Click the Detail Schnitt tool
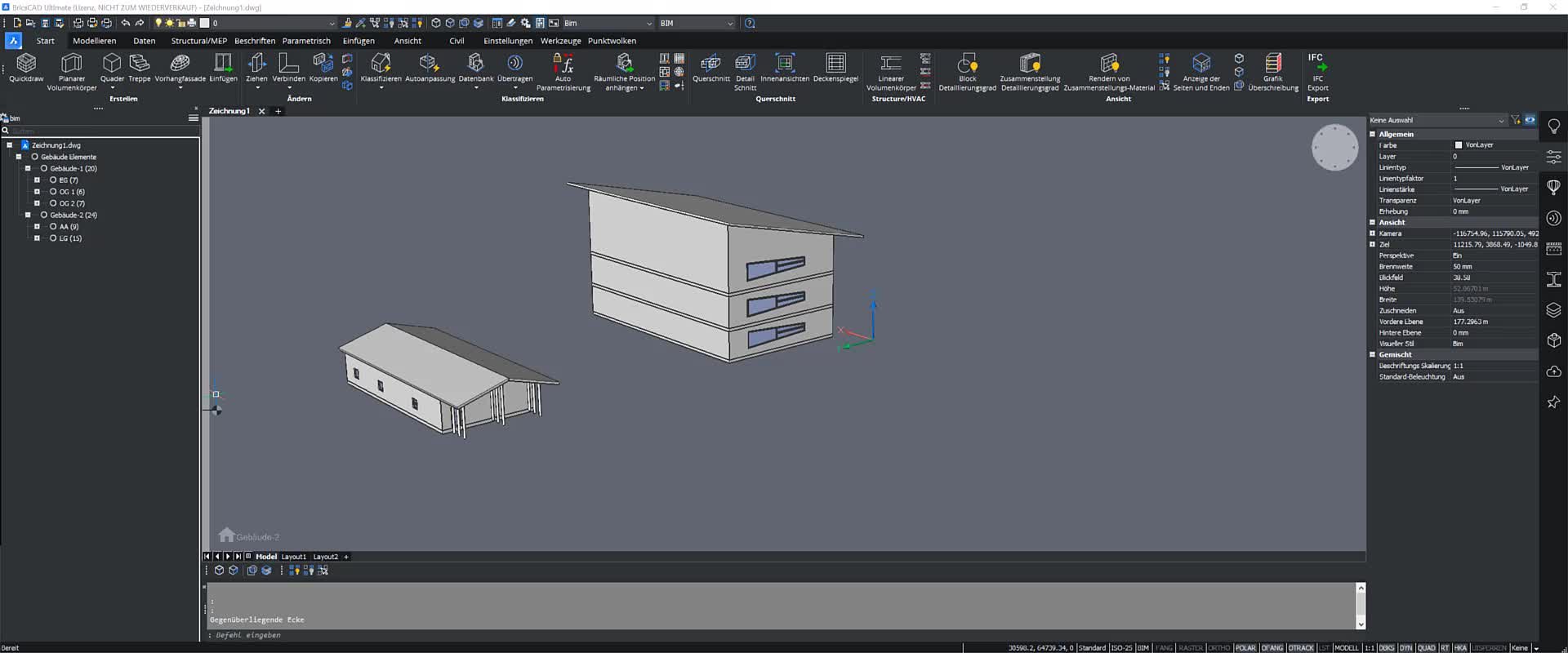This screenshot has width=1568, height=653. tap(745, 72)
